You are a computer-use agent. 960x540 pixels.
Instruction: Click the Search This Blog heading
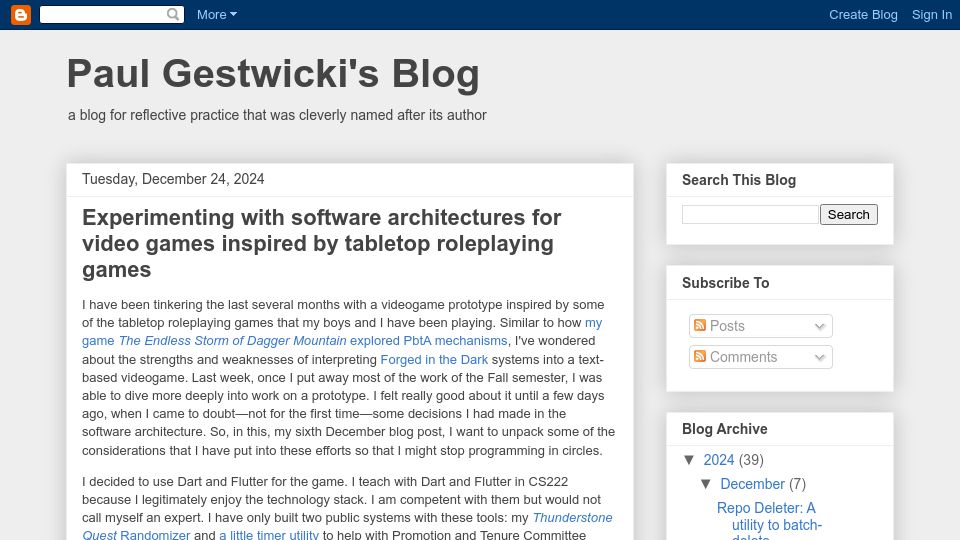click(x=739, y=180)
